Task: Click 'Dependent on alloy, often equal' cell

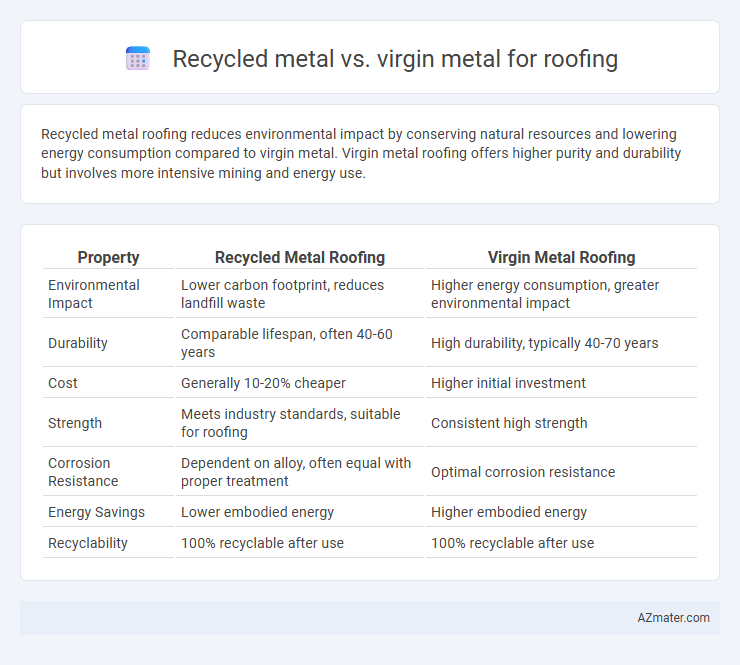Action: [296, 472]
